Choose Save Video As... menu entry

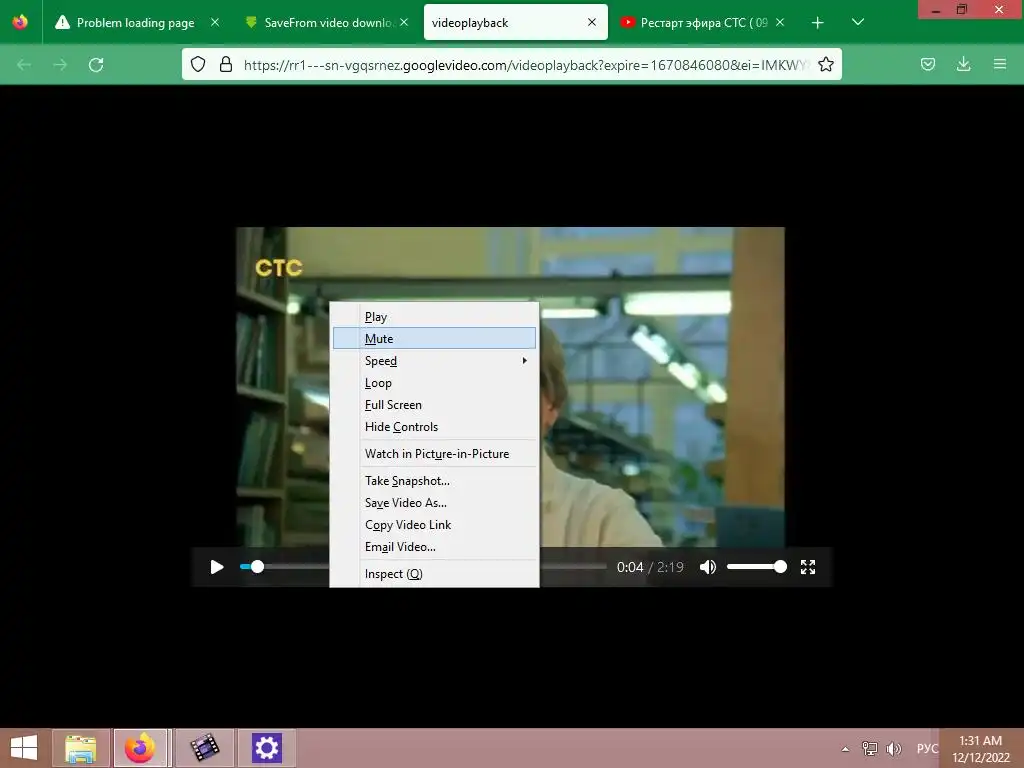(434, 503)
